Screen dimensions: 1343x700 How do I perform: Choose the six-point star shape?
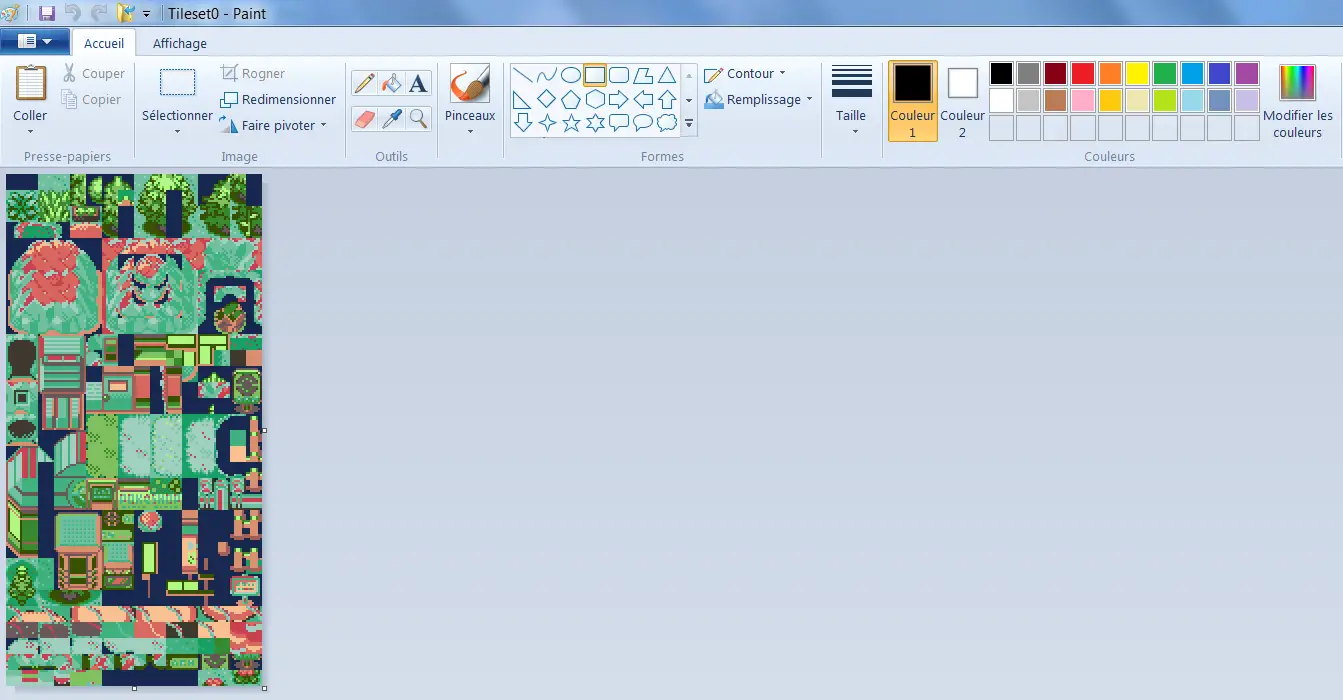(595, 123)
